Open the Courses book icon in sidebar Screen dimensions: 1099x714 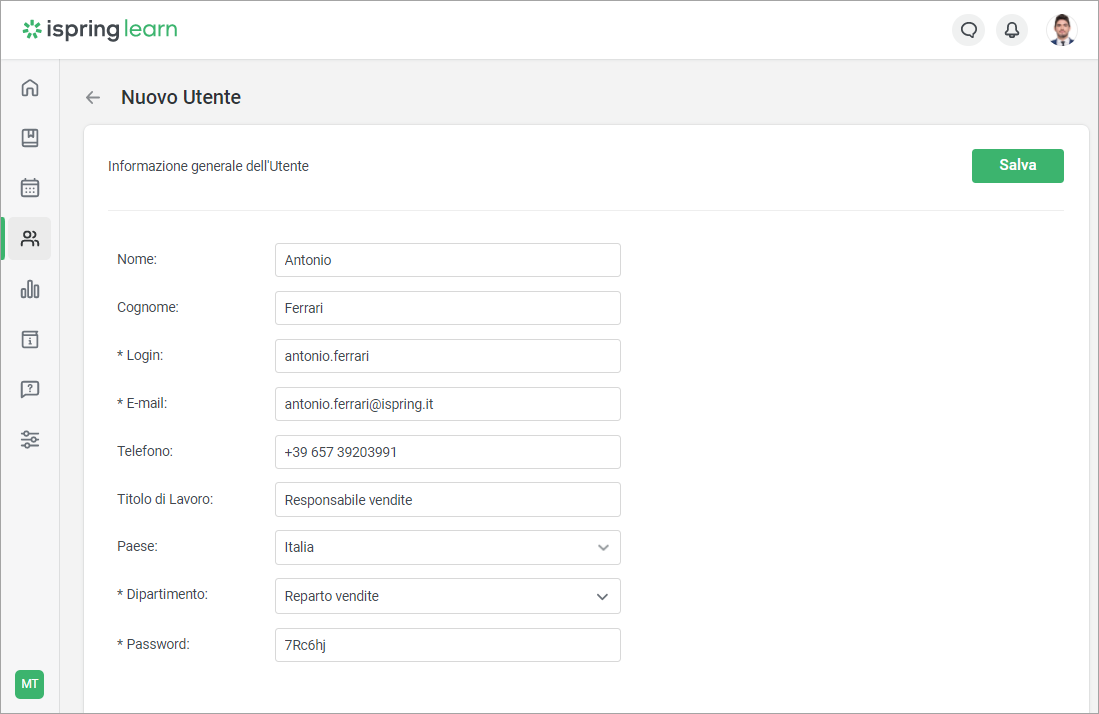(x=30, y=138)
